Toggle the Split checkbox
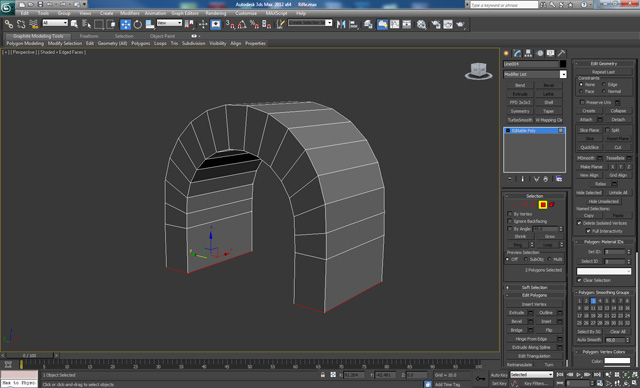The image size is (640, 388). tap(607, 130)
